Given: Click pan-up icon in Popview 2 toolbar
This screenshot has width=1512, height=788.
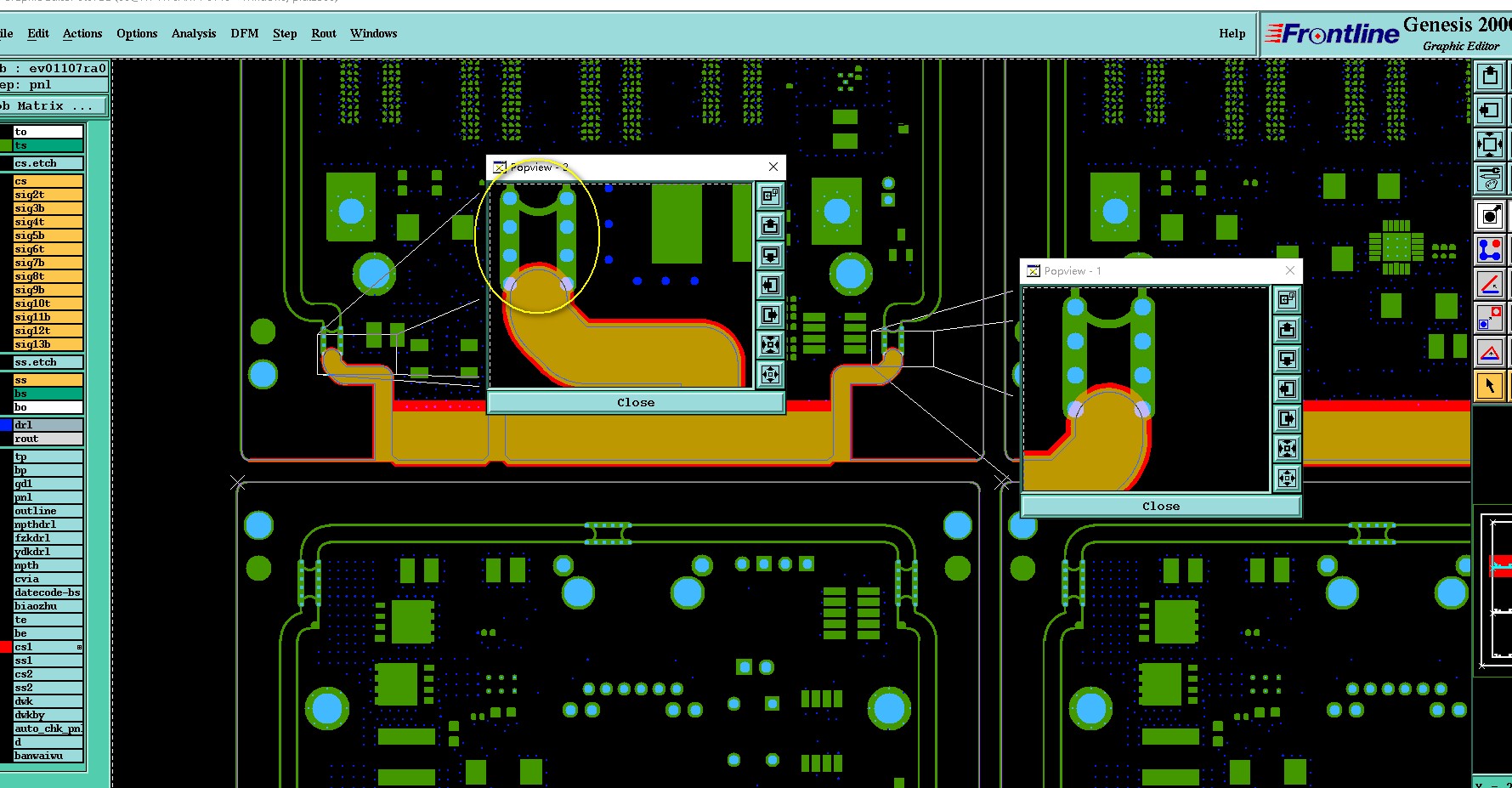Looking at the screenshot, I should [x=770, y=226].
